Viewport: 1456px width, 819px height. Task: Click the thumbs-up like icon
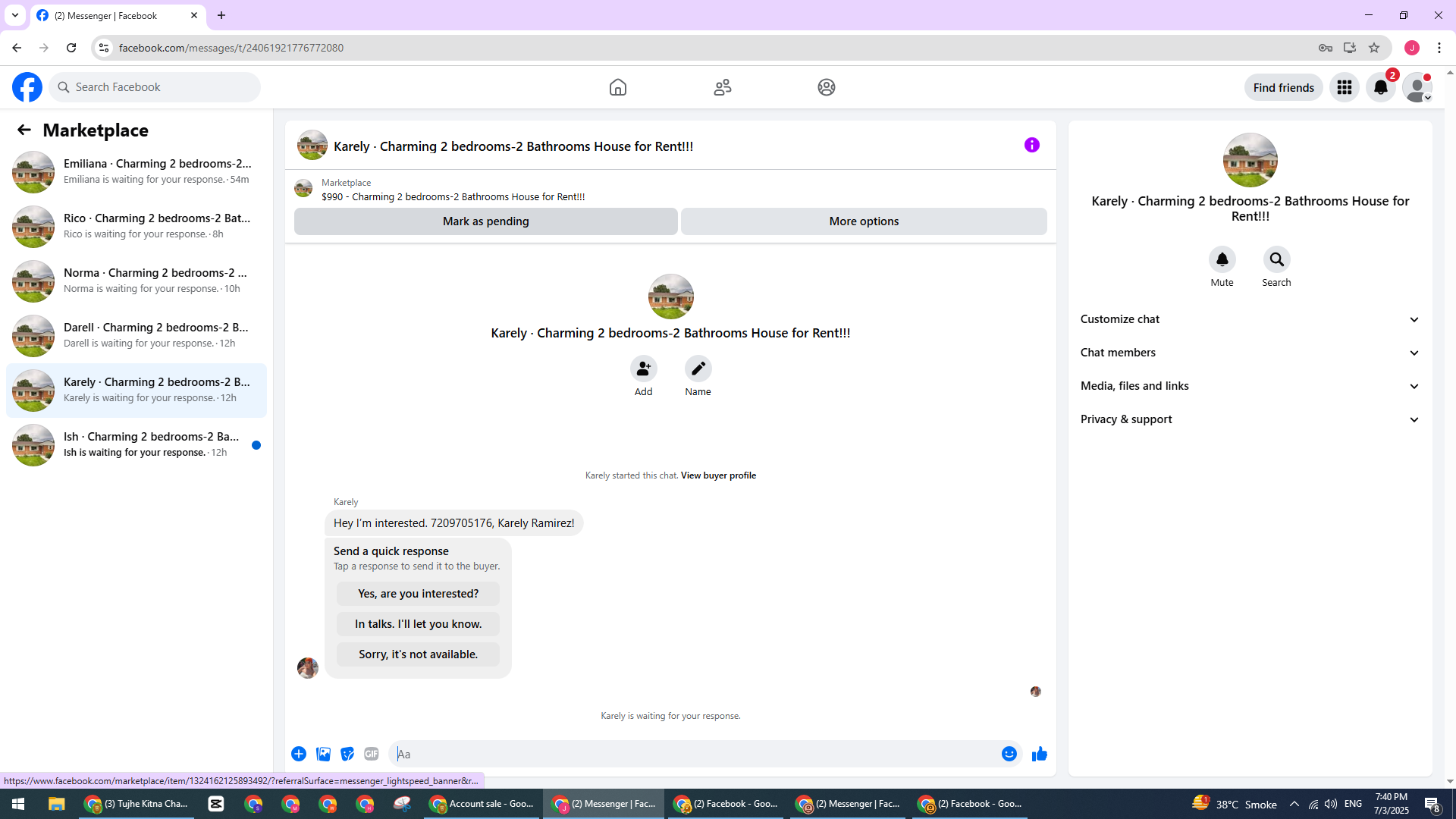[x=1039, y=754]
